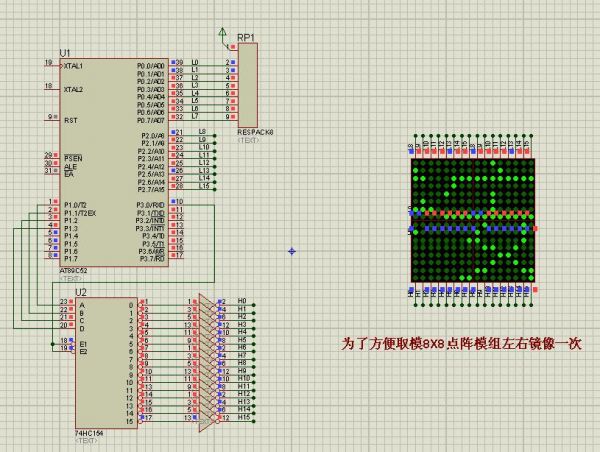Click the power terminal arrow above RP1
This screenshot has width=600, height=452.
[222, 35]
